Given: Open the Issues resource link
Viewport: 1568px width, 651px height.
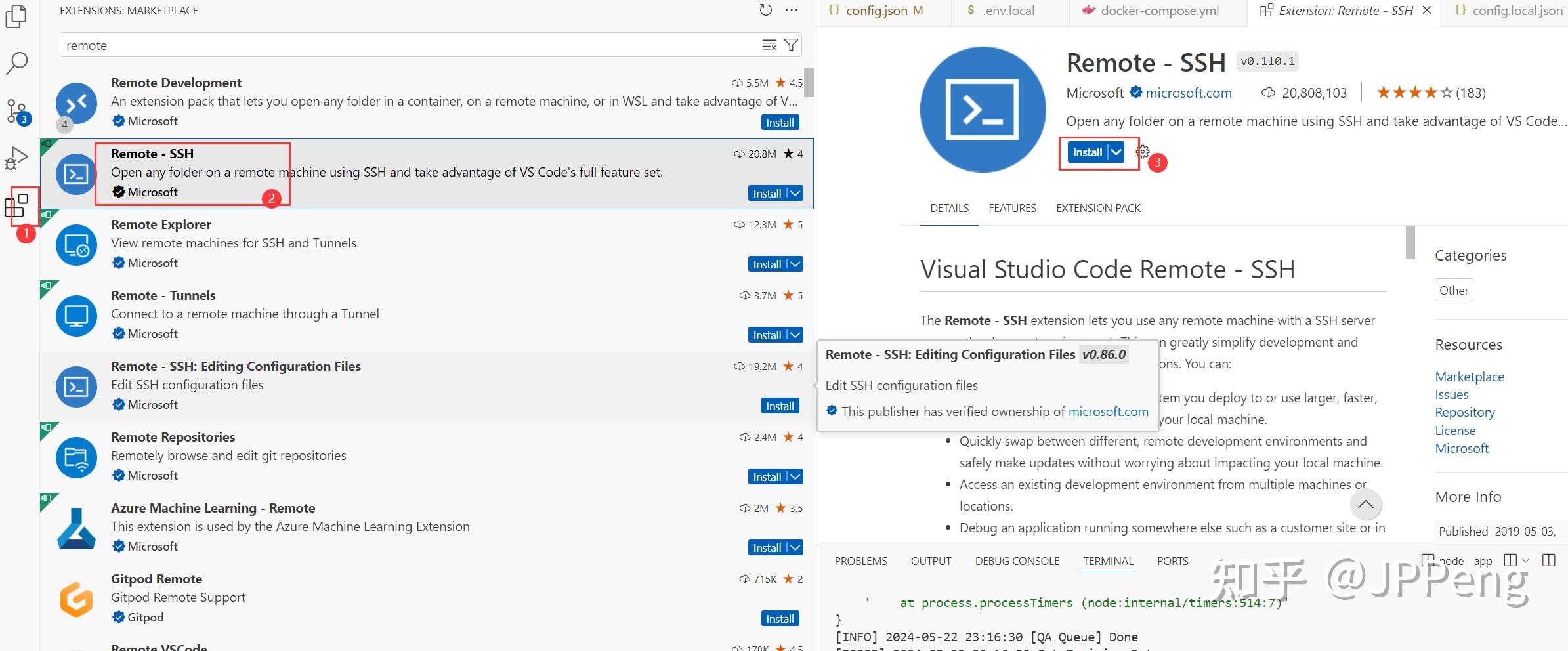Looking at the screenshot, I should tap(1451, 394).
